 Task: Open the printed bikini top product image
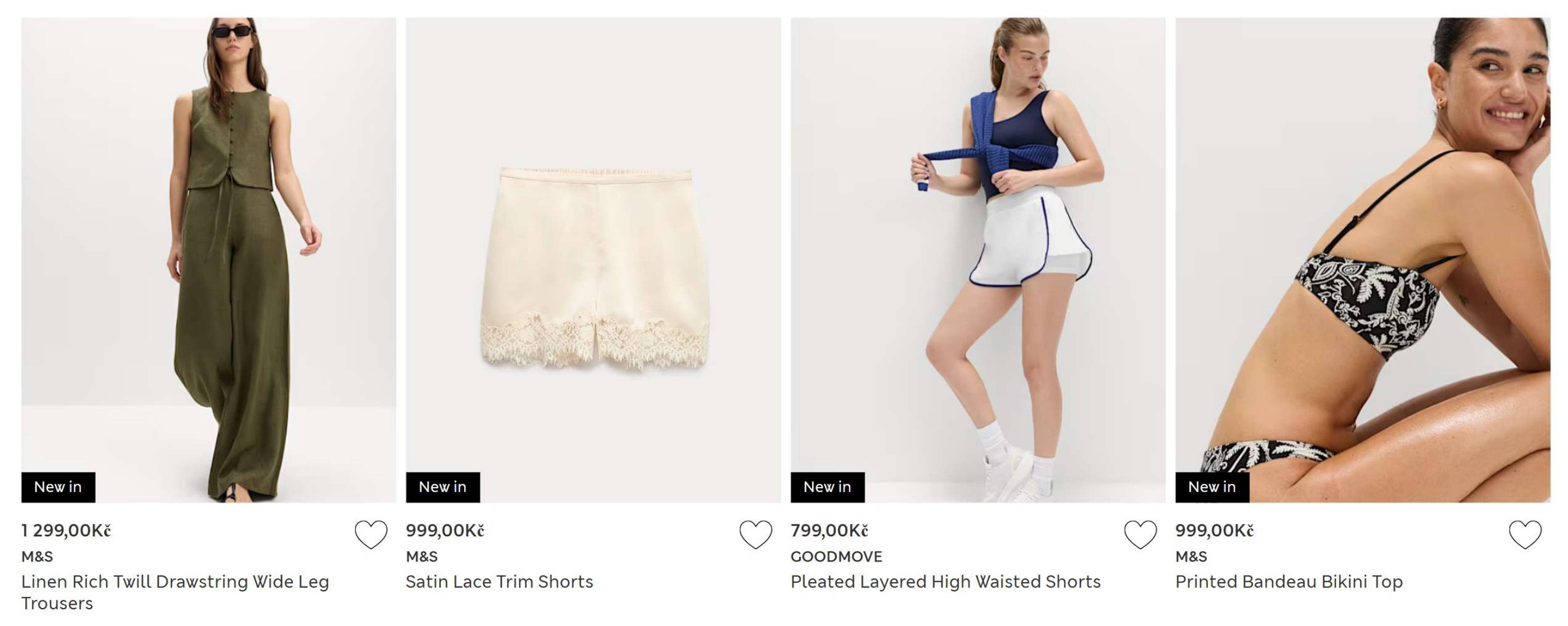coord(1363,260)
